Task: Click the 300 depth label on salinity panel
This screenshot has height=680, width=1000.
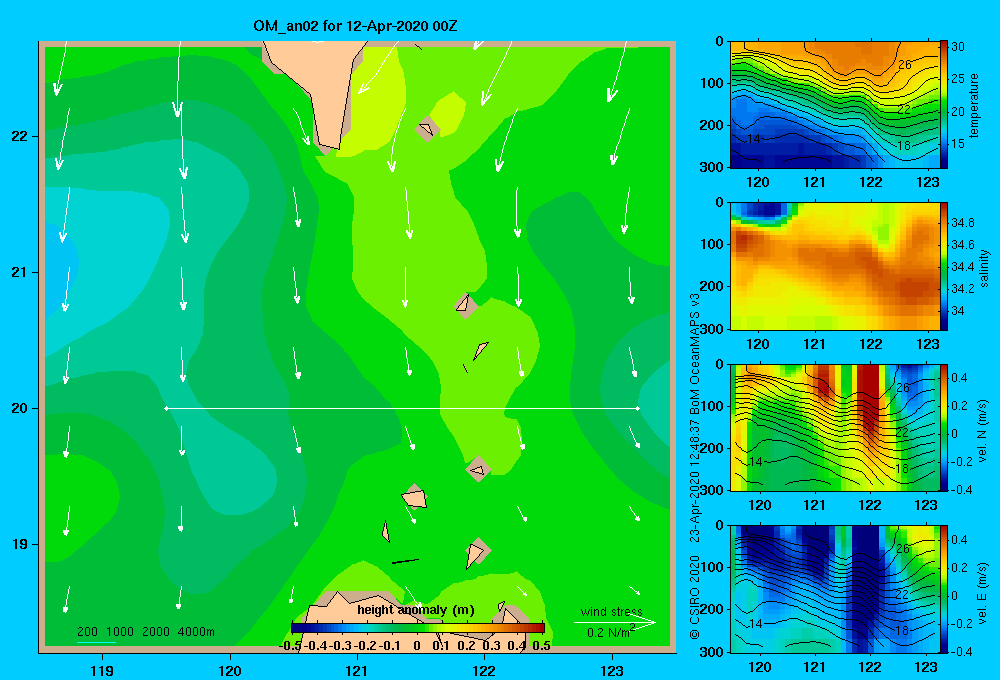Action: (711, 329)
